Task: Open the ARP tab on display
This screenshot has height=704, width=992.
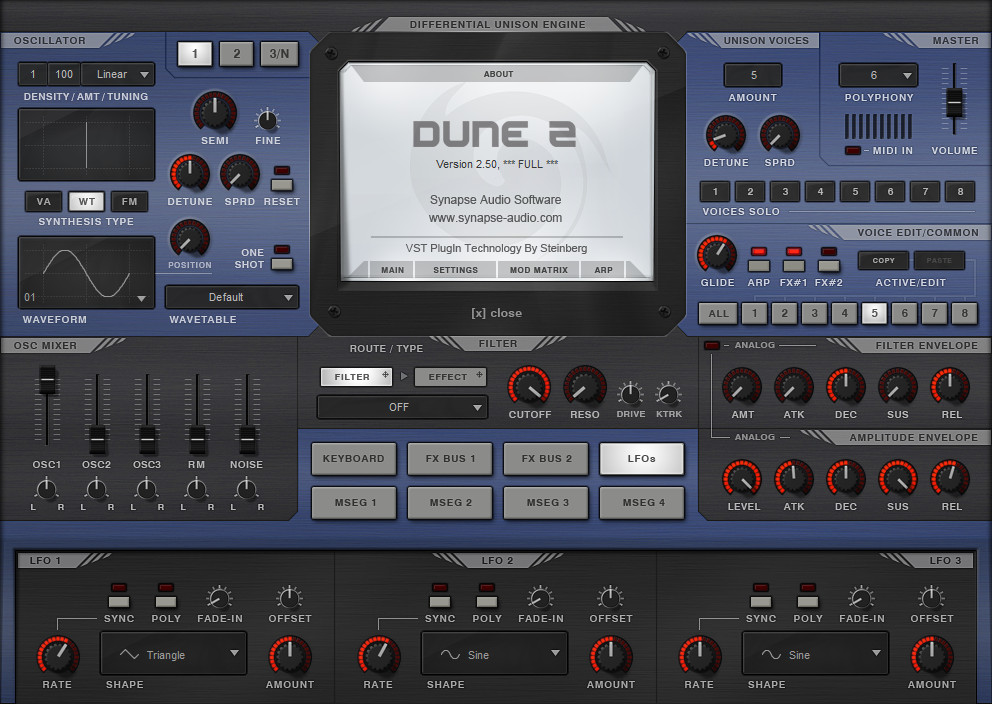Action: pos(603,270)
